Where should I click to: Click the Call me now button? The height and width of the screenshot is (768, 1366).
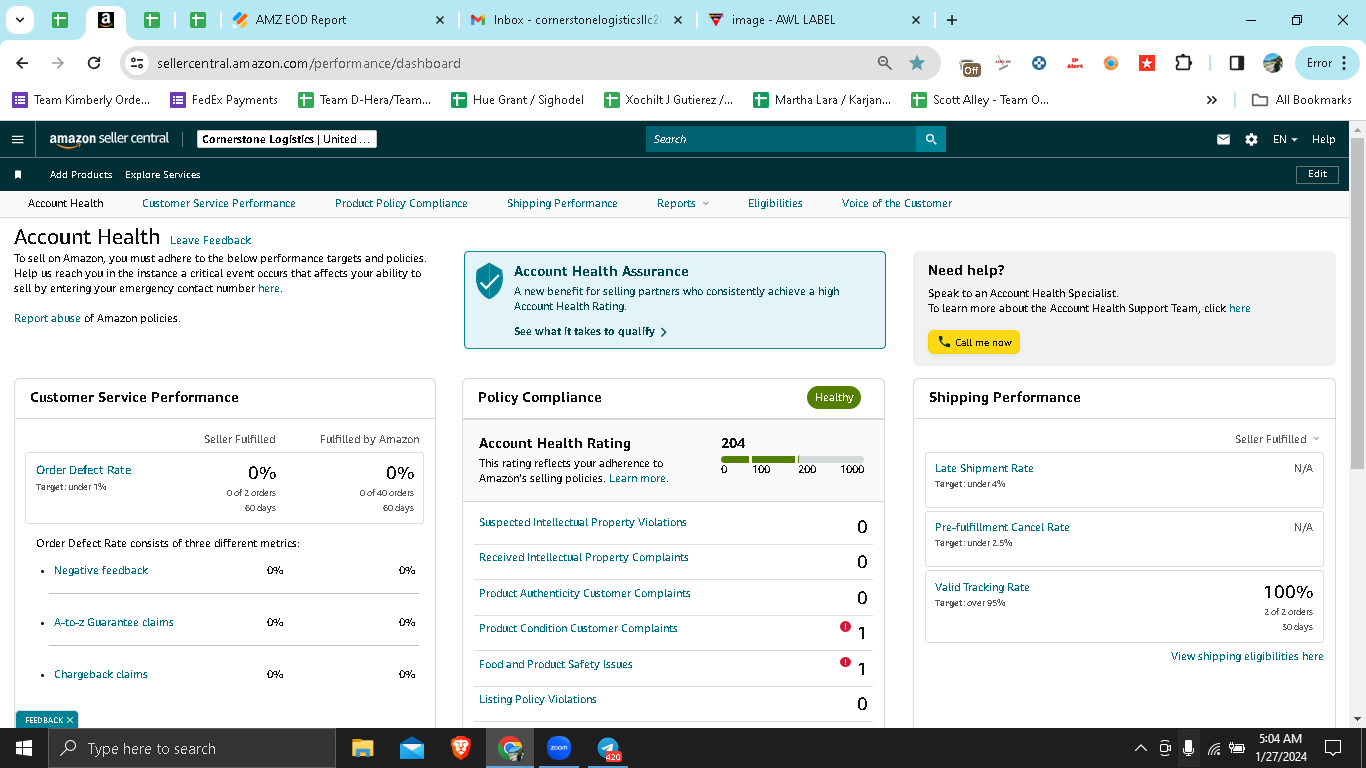pos(974,342)
